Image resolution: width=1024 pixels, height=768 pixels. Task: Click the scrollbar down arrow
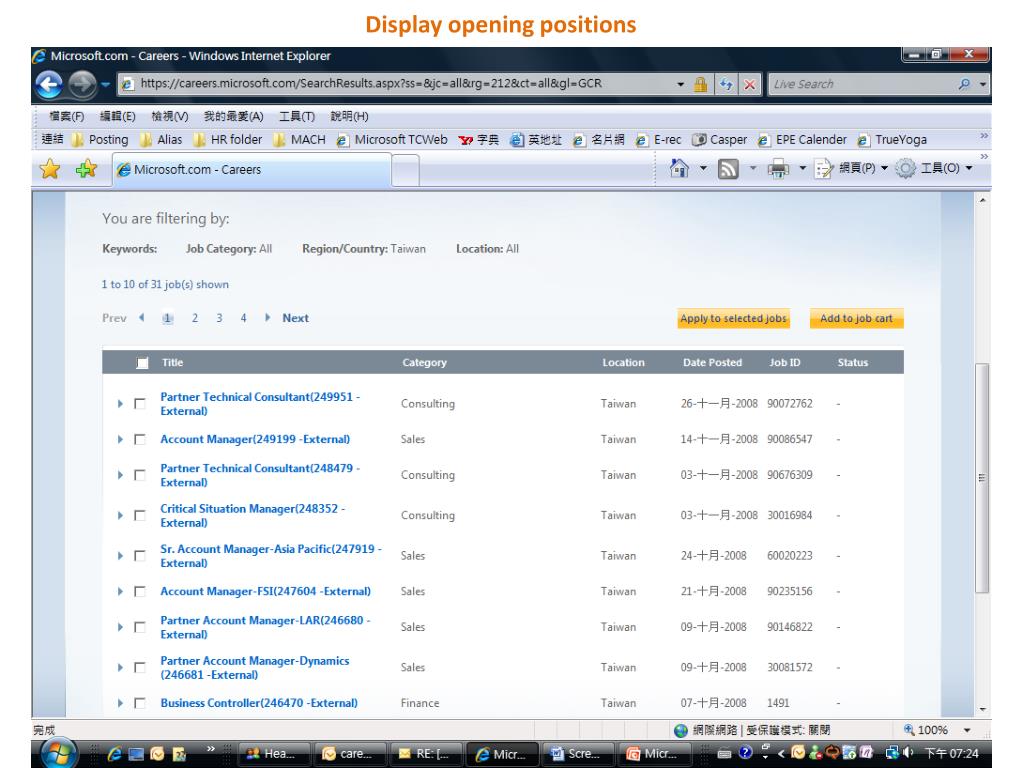[982, 709]
